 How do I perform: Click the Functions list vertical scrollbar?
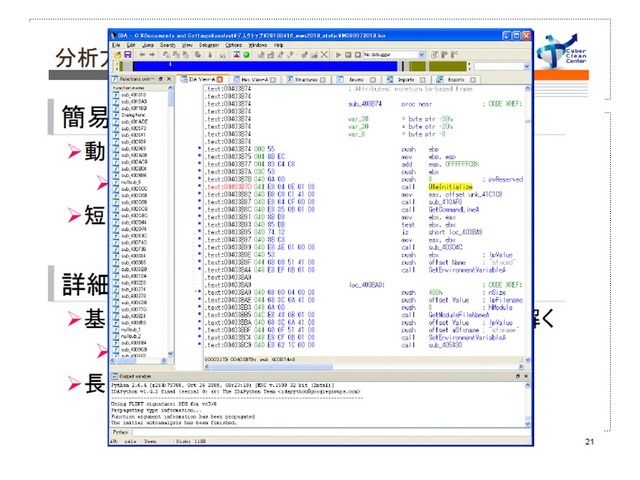point(171,221)
